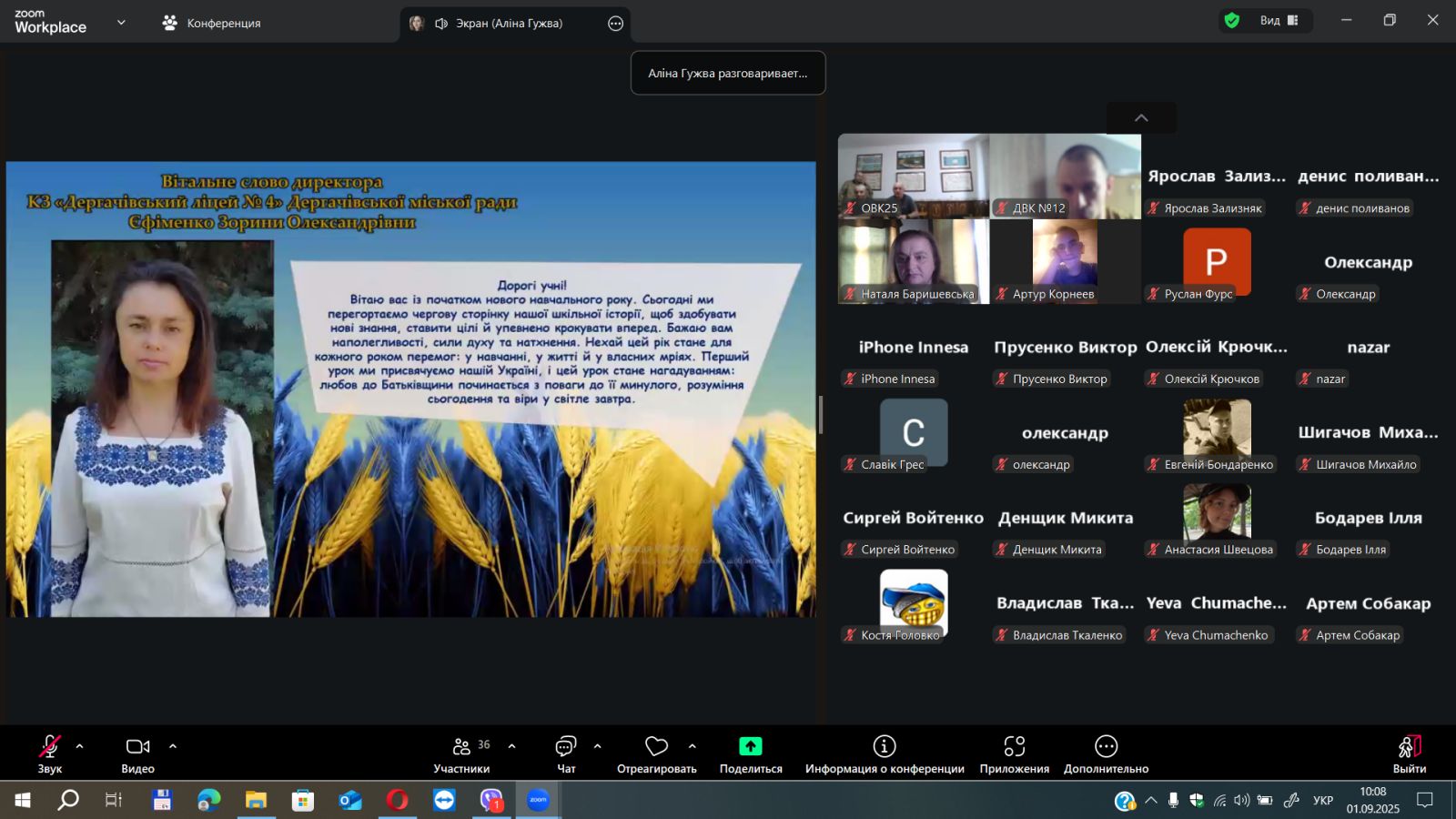Expand audio options arrow next to Sound

(x=80, y=746)
